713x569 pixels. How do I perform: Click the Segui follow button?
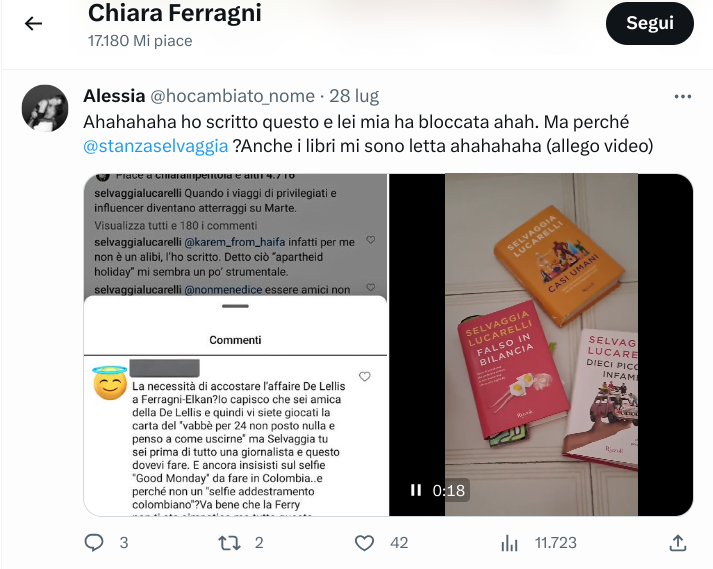point(649,23)
